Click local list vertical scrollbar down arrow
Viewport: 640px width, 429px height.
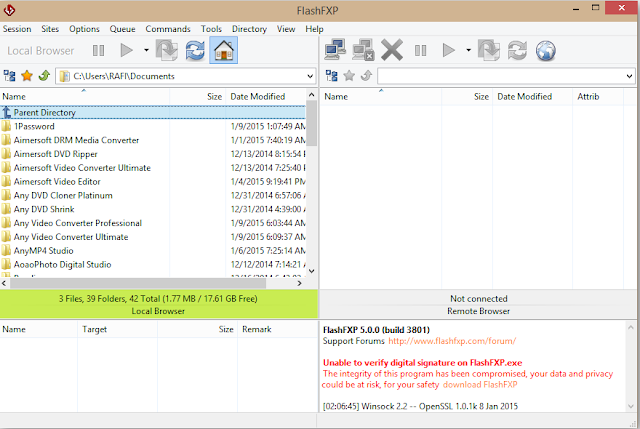pyautogui.click(x=311, y=271)
